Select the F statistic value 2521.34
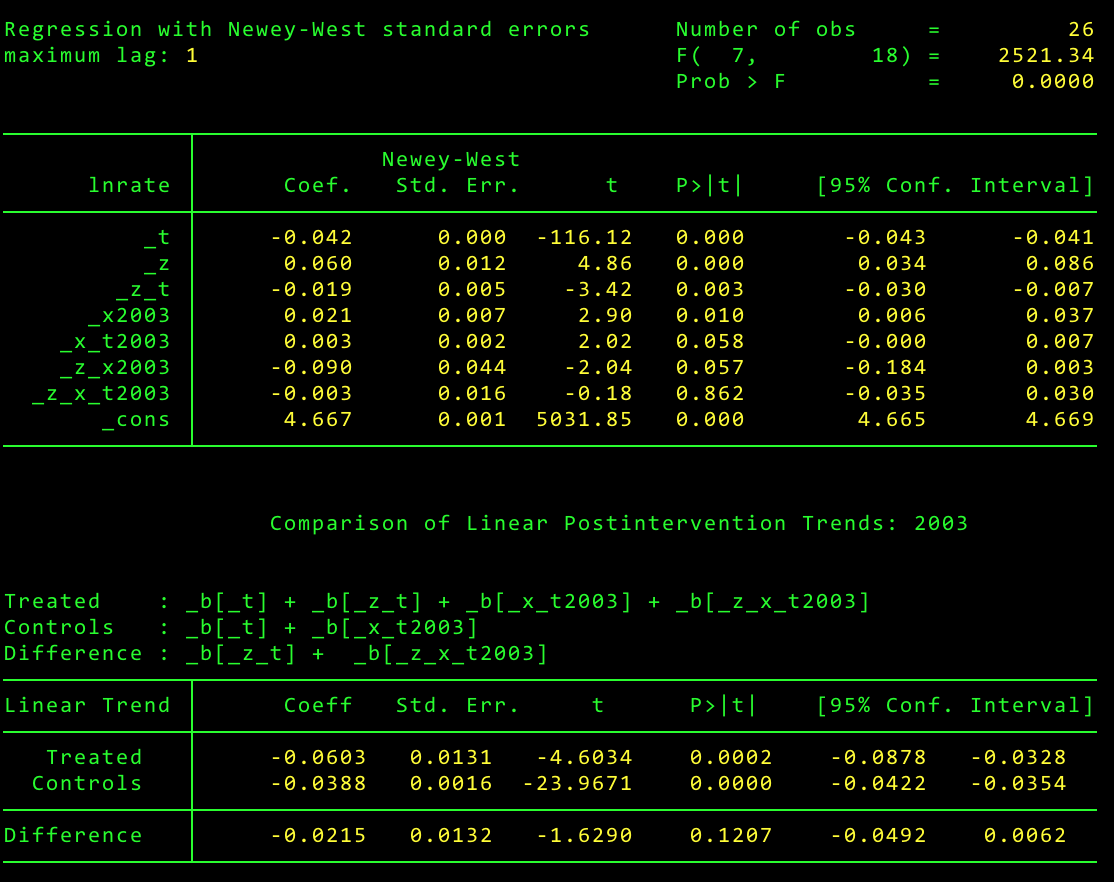The height and width of the screenshot is (882, 1114). (1046, 56)
